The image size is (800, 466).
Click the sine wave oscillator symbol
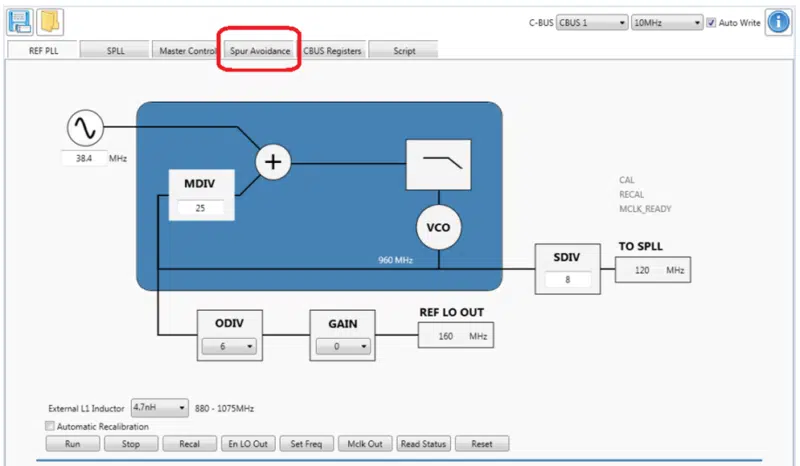83,127
